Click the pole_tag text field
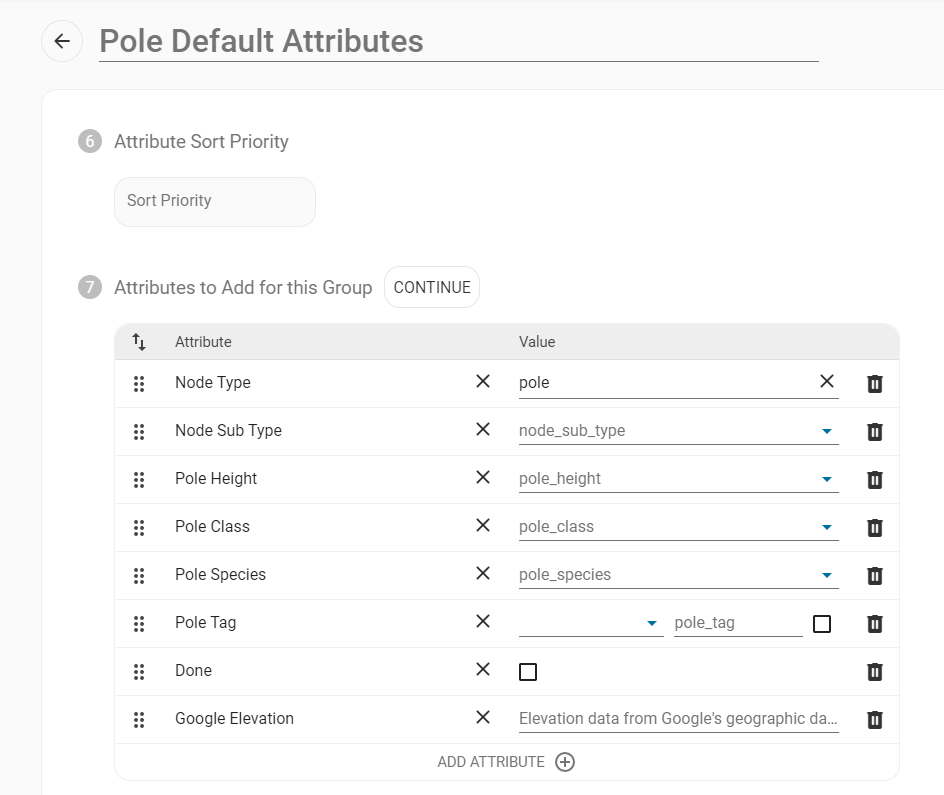 (737, 623)
